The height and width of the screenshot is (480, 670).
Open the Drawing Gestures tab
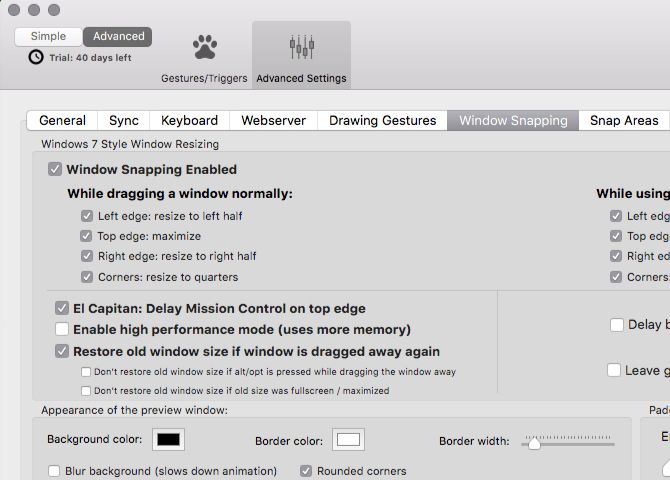[382, 121]
